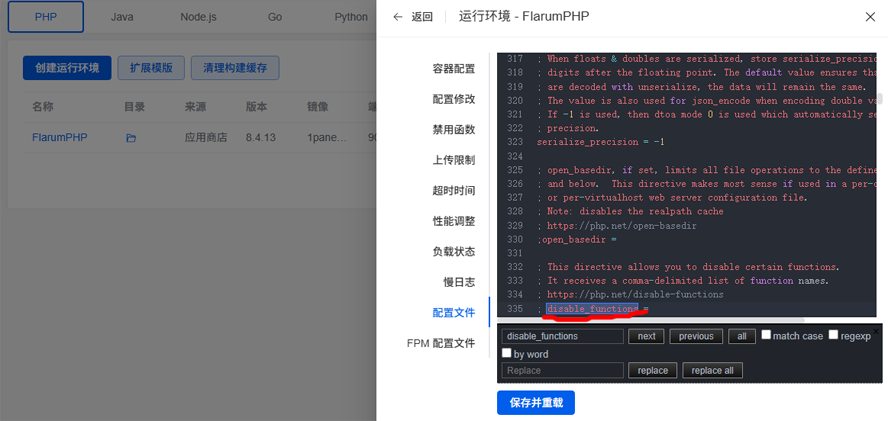Jump to previous search match
This screenshot has height=421, width=888.
click(x=696, y=337)
